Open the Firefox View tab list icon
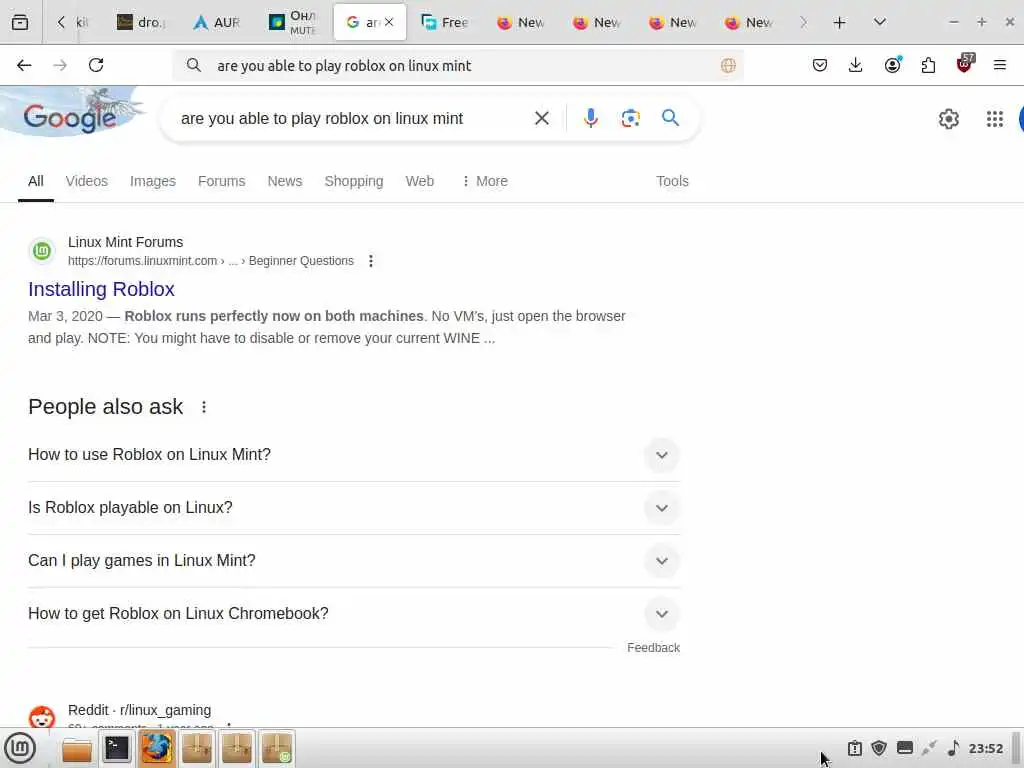The height and width of the screenshot is (768, 1024). pos(20,22)
